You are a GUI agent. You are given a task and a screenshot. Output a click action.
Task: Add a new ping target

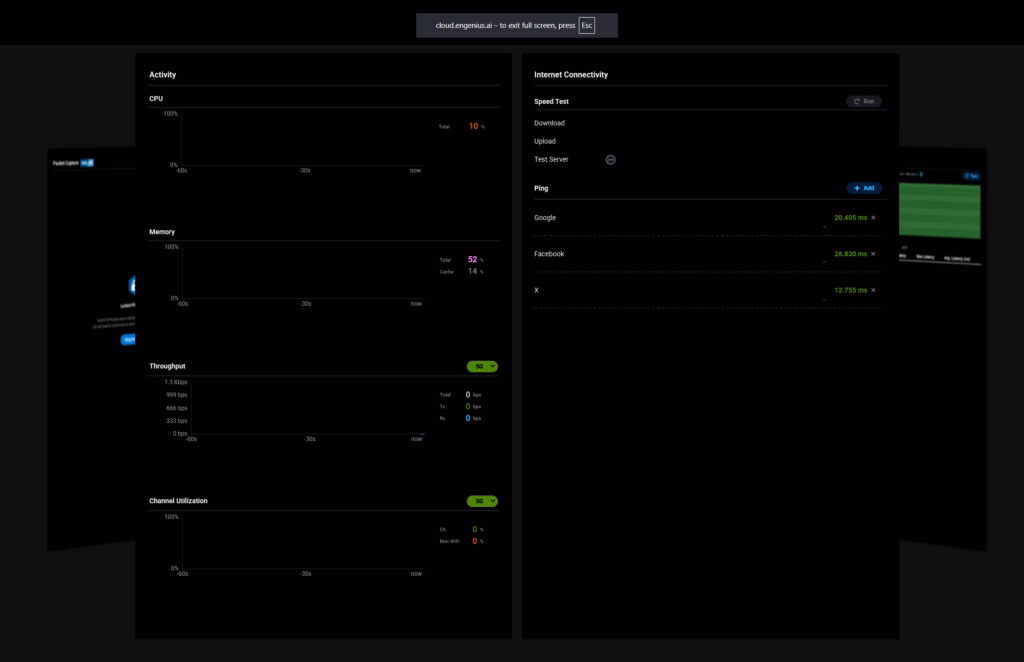pos(864,188)
